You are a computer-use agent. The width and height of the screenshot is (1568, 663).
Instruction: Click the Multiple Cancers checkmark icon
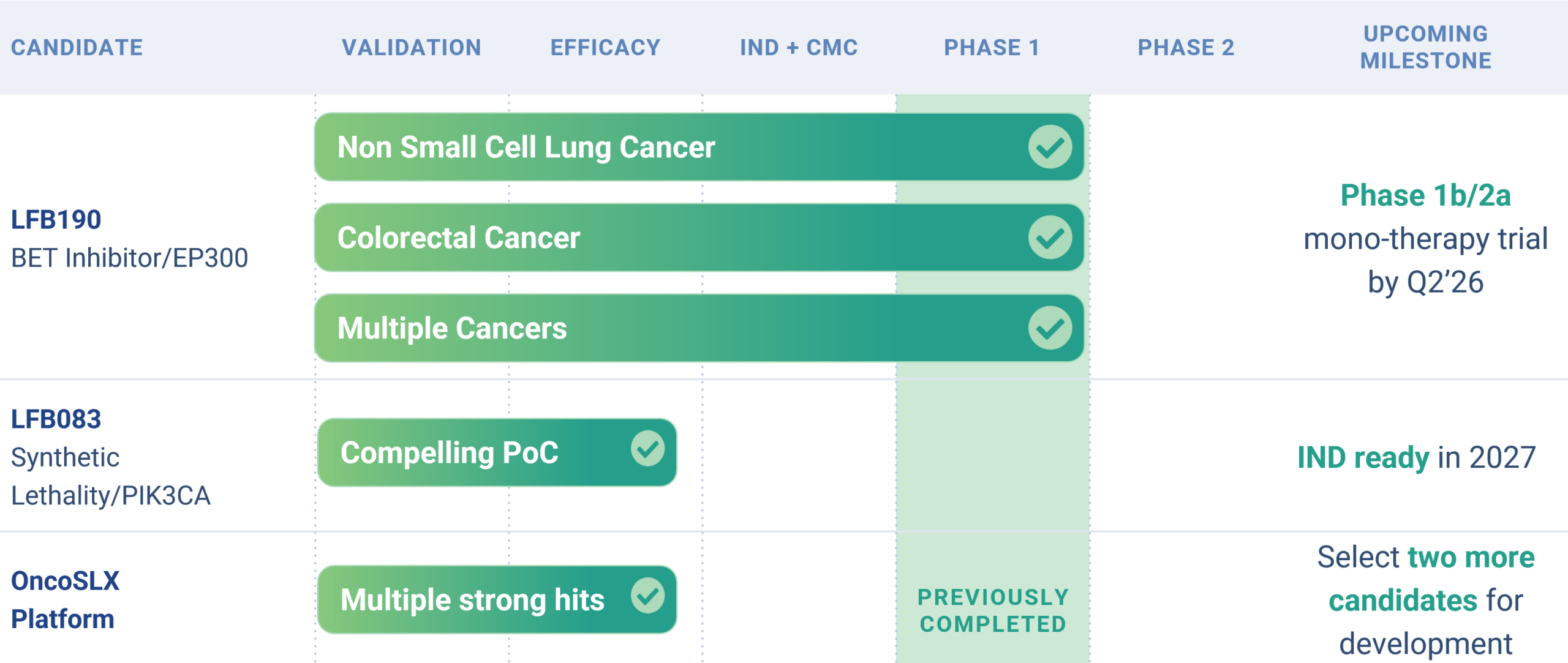pyautogui.click(x=1050, y=328)
